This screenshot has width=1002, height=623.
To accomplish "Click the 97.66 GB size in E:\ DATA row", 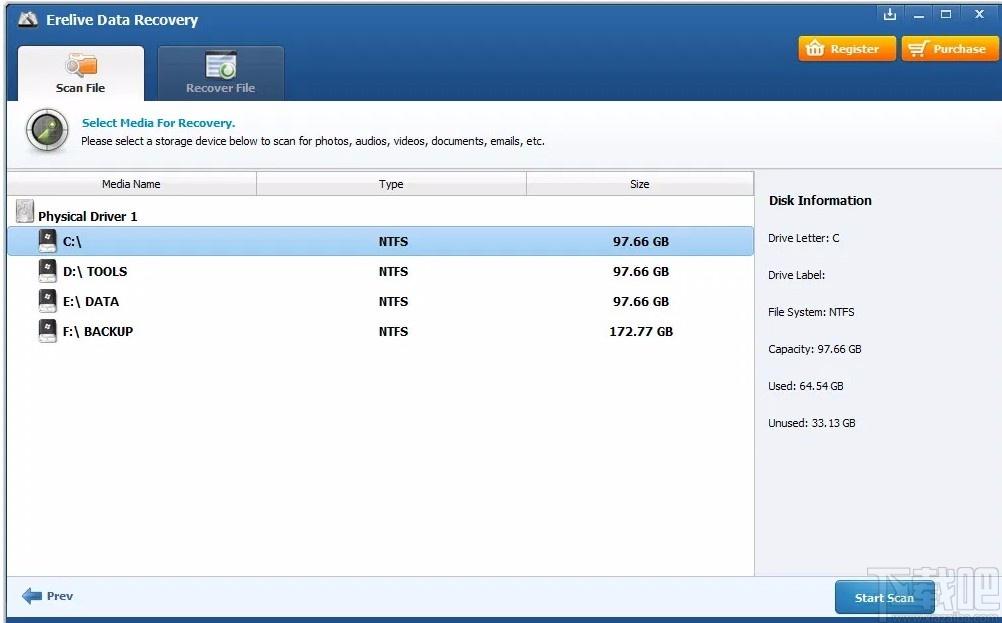I will pyautogui.click(x=641, y=302).
